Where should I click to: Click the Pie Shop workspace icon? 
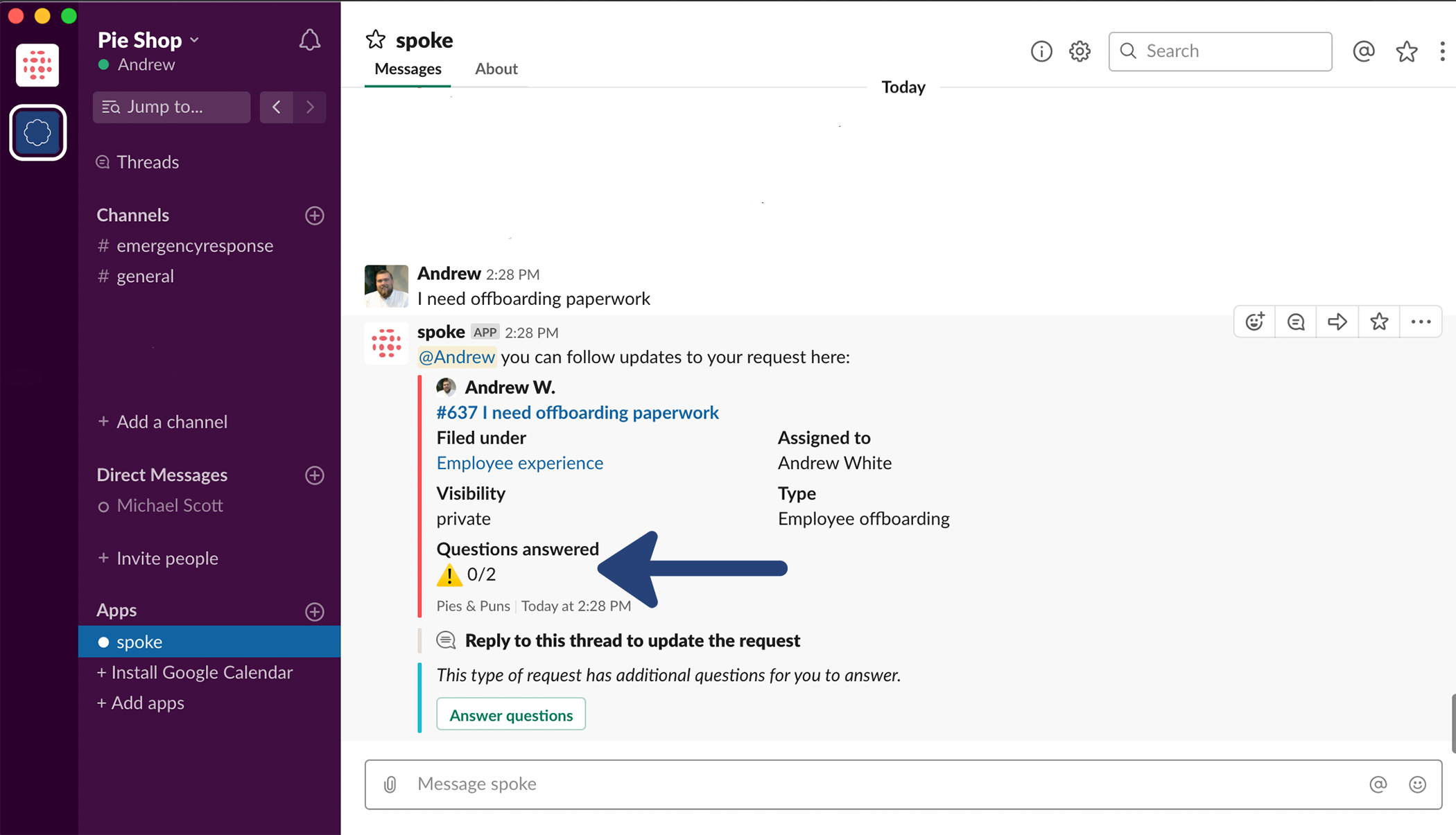point(37,66)
